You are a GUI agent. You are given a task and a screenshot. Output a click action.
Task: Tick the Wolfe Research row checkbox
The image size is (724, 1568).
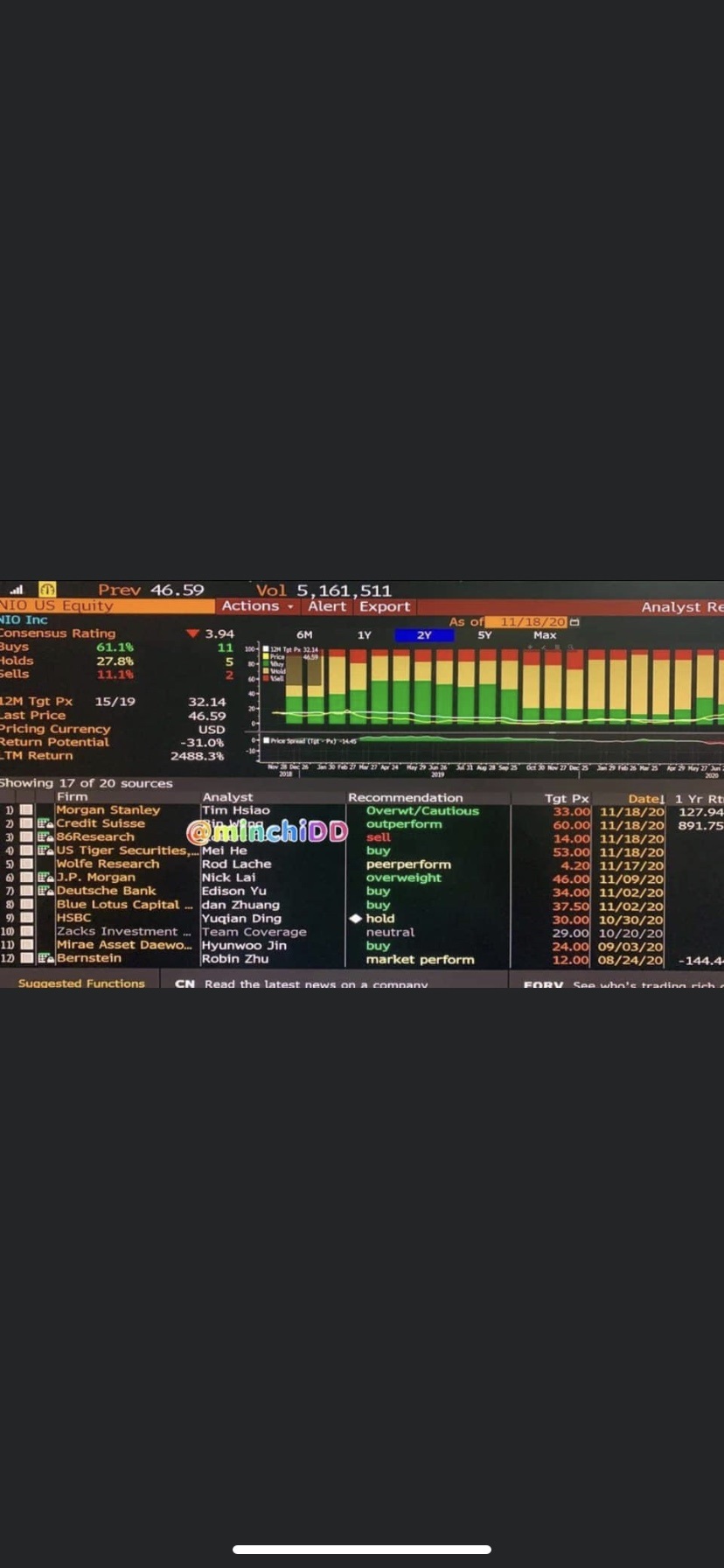[x=26, y=864]
